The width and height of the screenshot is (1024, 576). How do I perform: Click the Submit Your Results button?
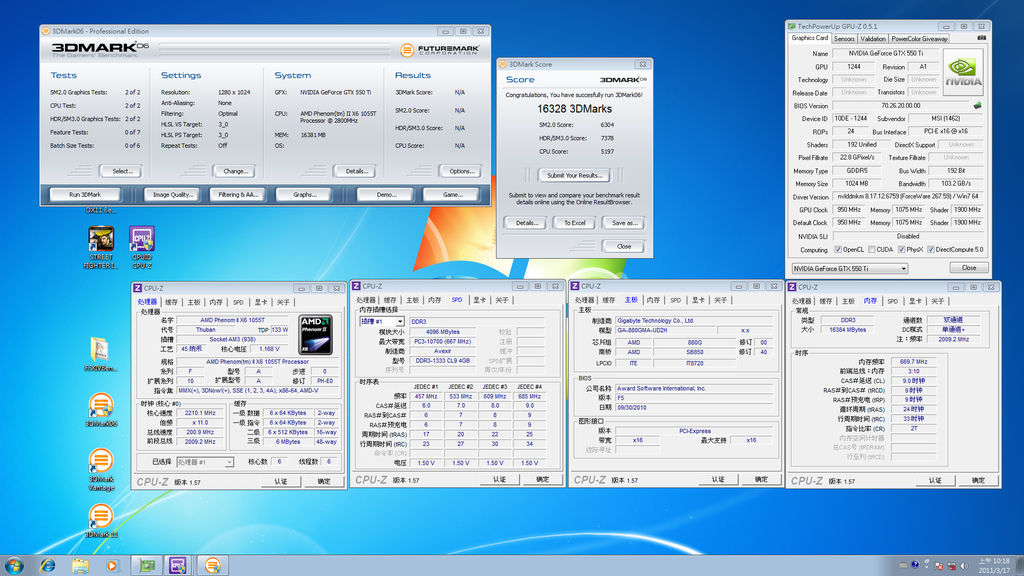tap(575, 175)
